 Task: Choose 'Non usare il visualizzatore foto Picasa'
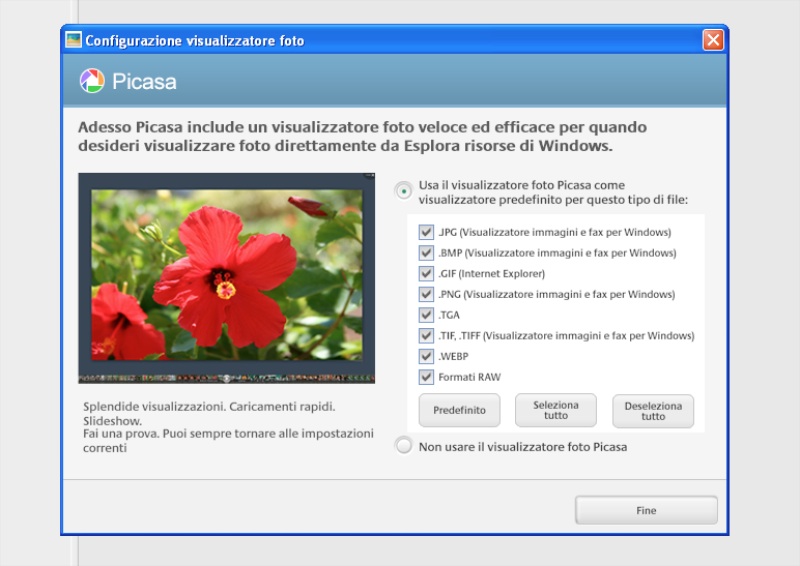click(x=403, y=446)
